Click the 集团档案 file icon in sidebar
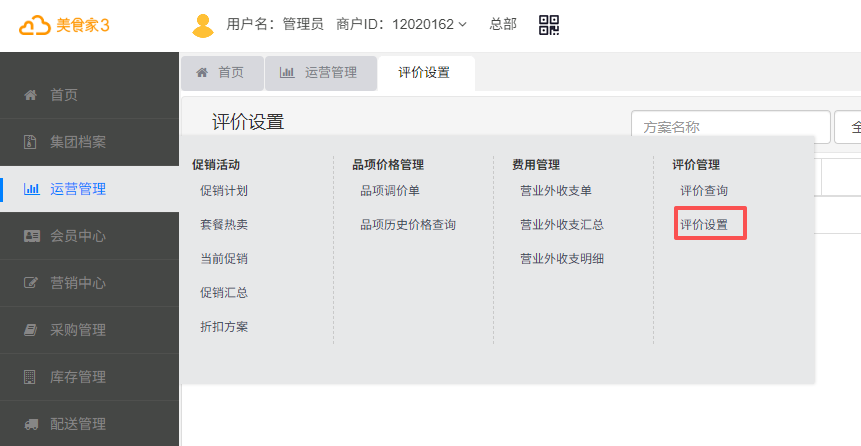This screenshot has height=446, width=861. click(x=30, y=142)
